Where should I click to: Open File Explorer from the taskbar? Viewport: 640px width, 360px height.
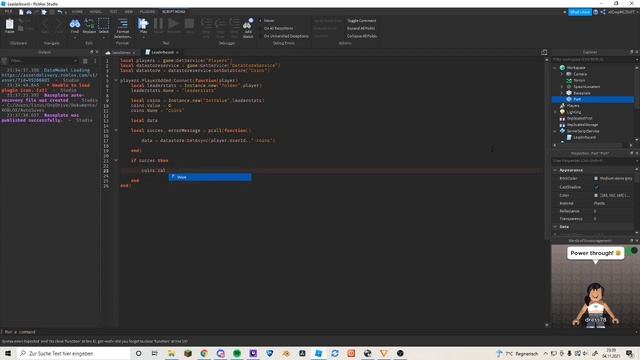(171, 353)
